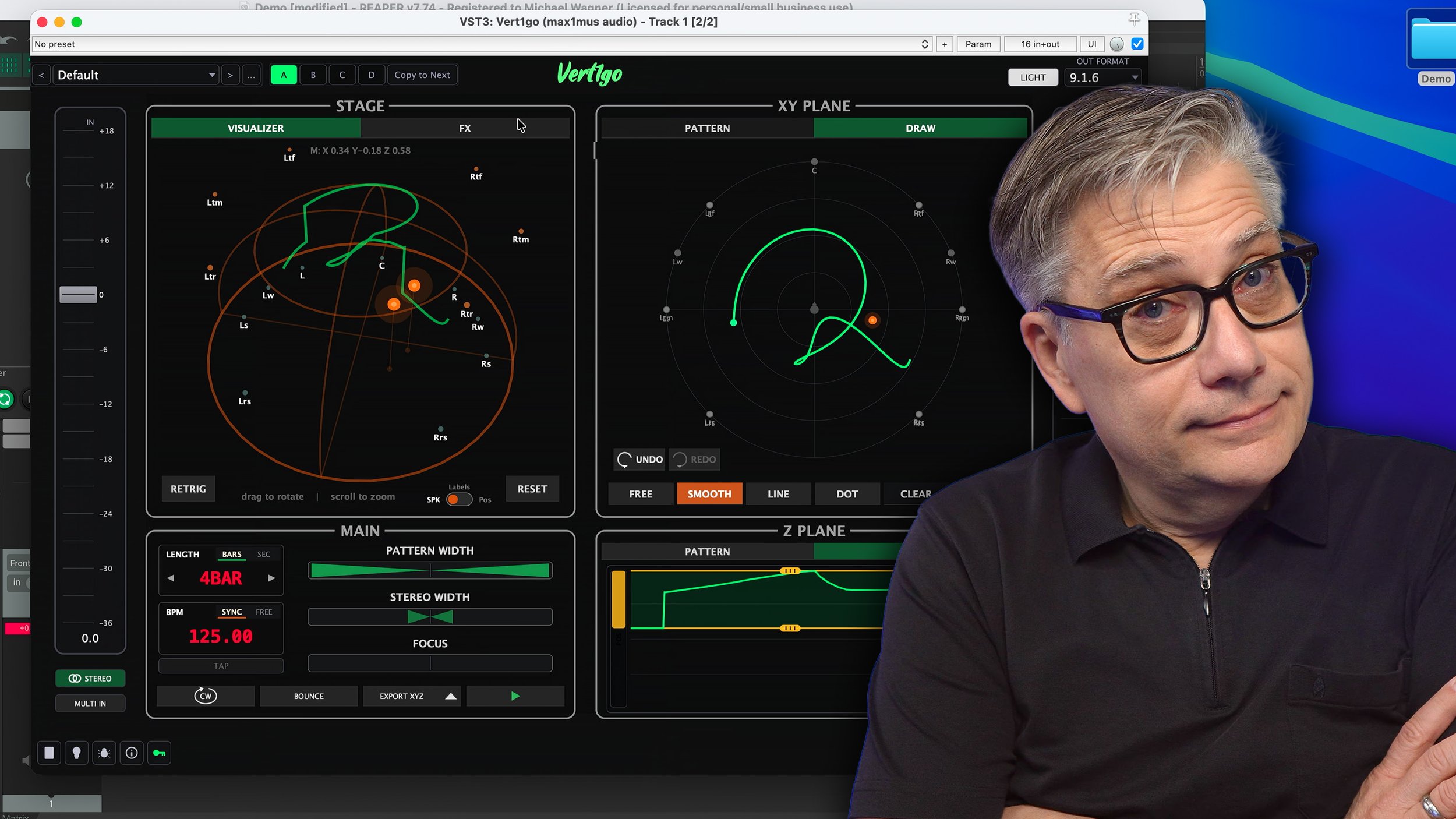Expand the EXPORT XYZ menu arrow
Screen dimensions: 1456x819
point(450,696)
